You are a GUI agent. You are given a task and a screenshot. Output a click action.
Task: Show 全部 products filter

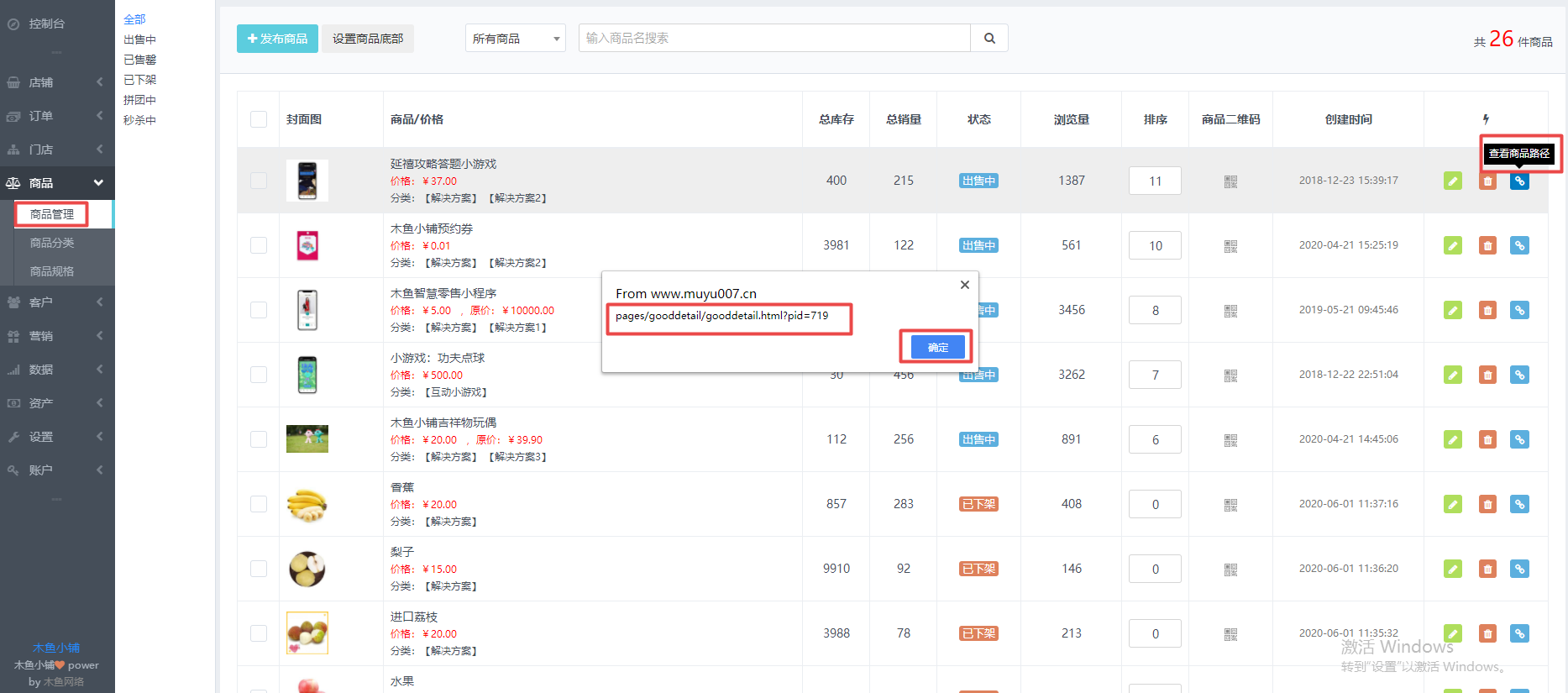pyautogui.click(x=134, y=19)
